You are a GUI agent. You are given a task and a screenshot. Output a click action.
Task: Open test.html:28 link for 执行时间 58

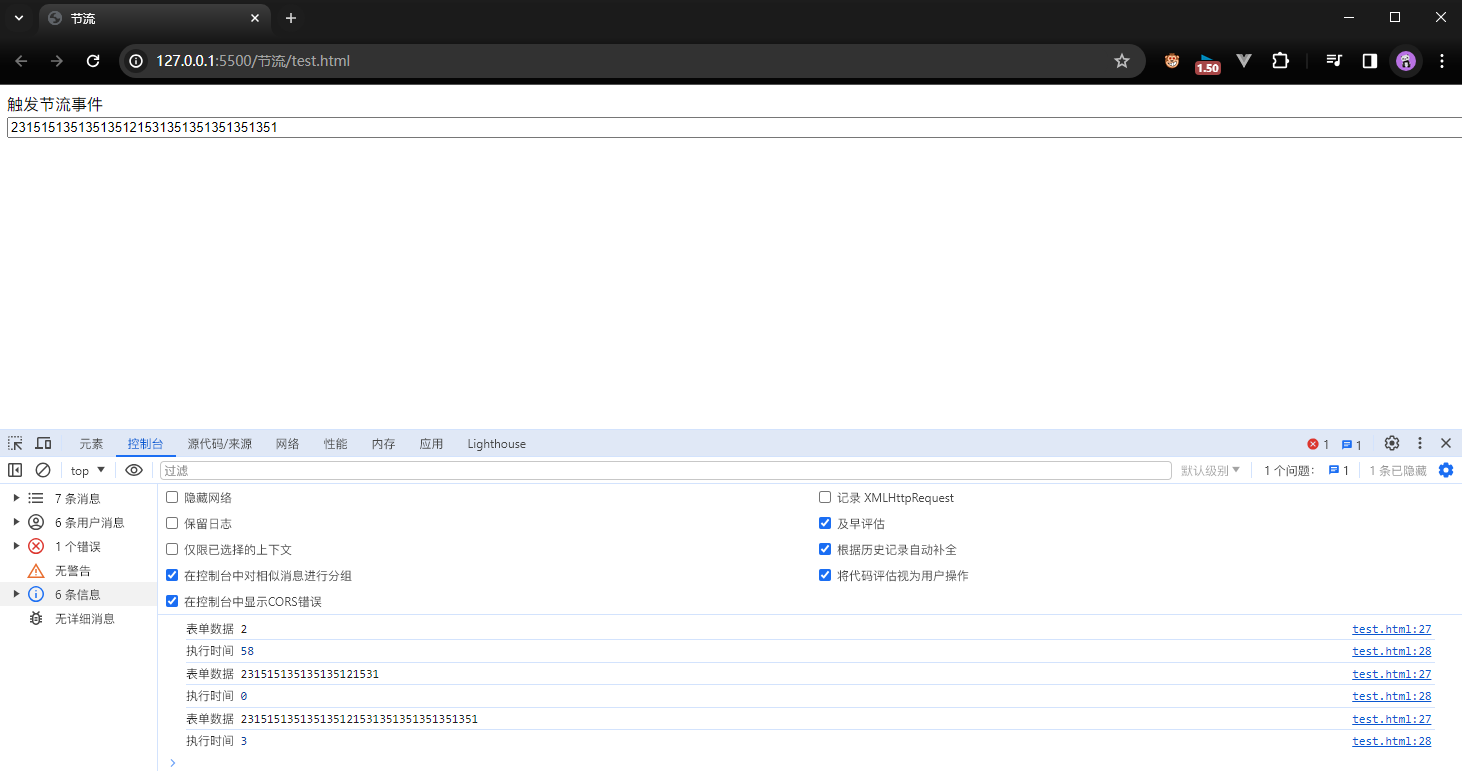point(1392,651)
